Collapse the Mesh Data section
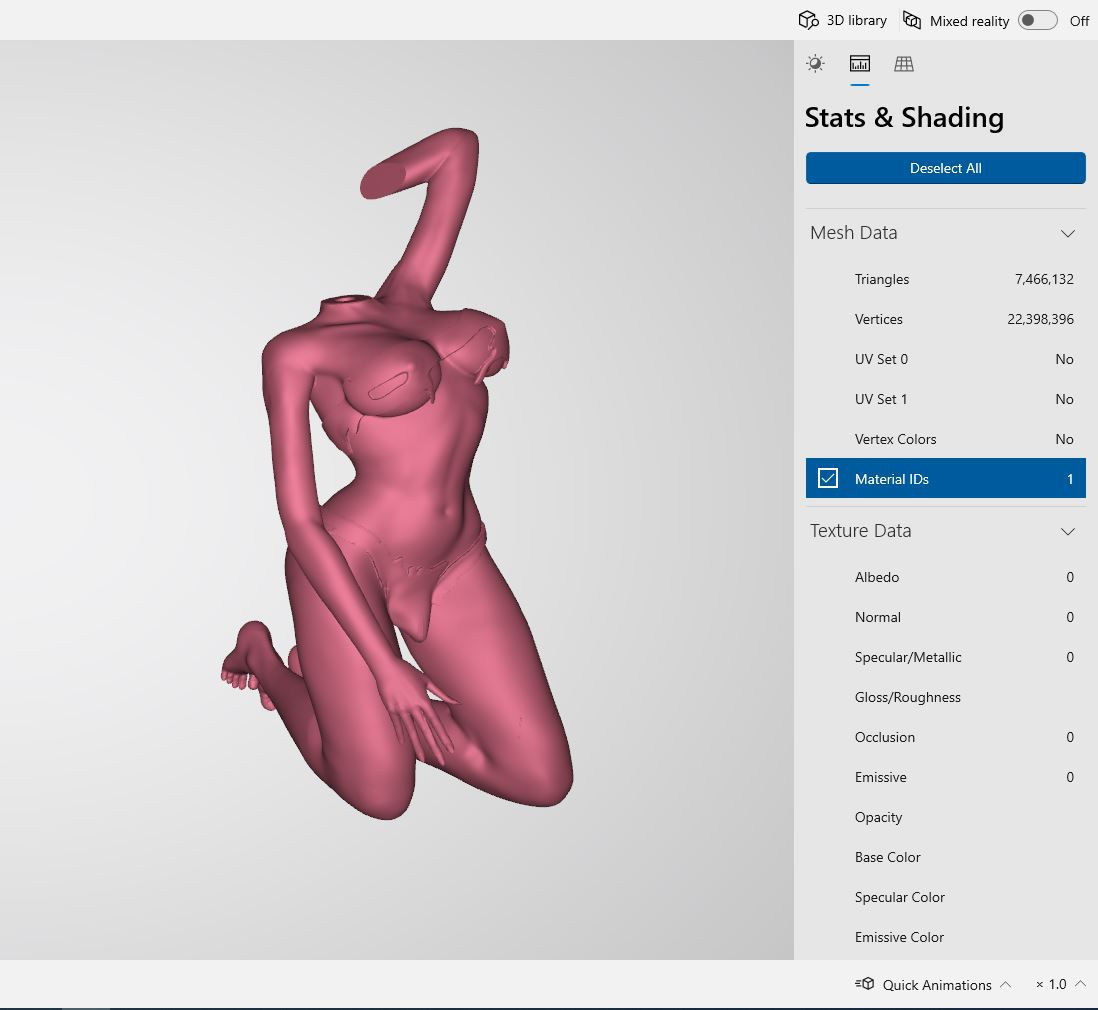The width and height of the screenshot is (1098, 1010). pyautogui.click(x=1068, y=233)
